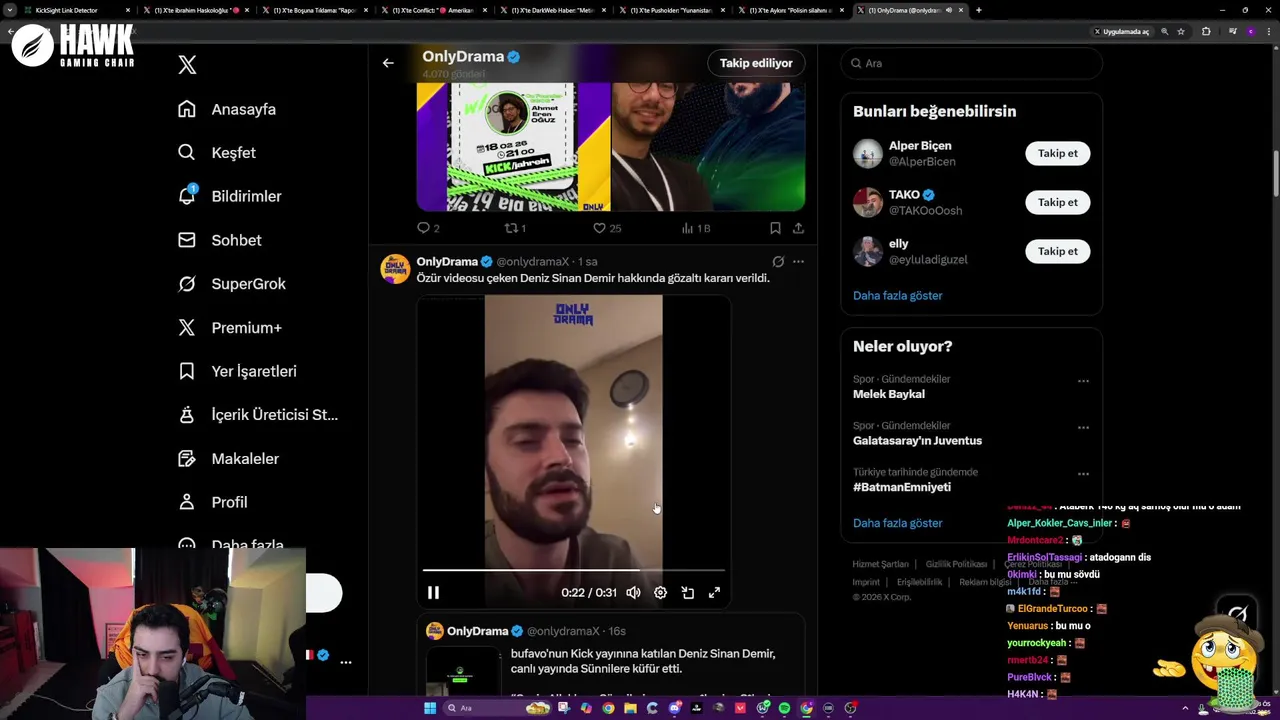Image resolution: width=1280 pixels, height=720 pixels.
Task: Open Gizlilik Politikası footer link
Action: pos(956,564)
